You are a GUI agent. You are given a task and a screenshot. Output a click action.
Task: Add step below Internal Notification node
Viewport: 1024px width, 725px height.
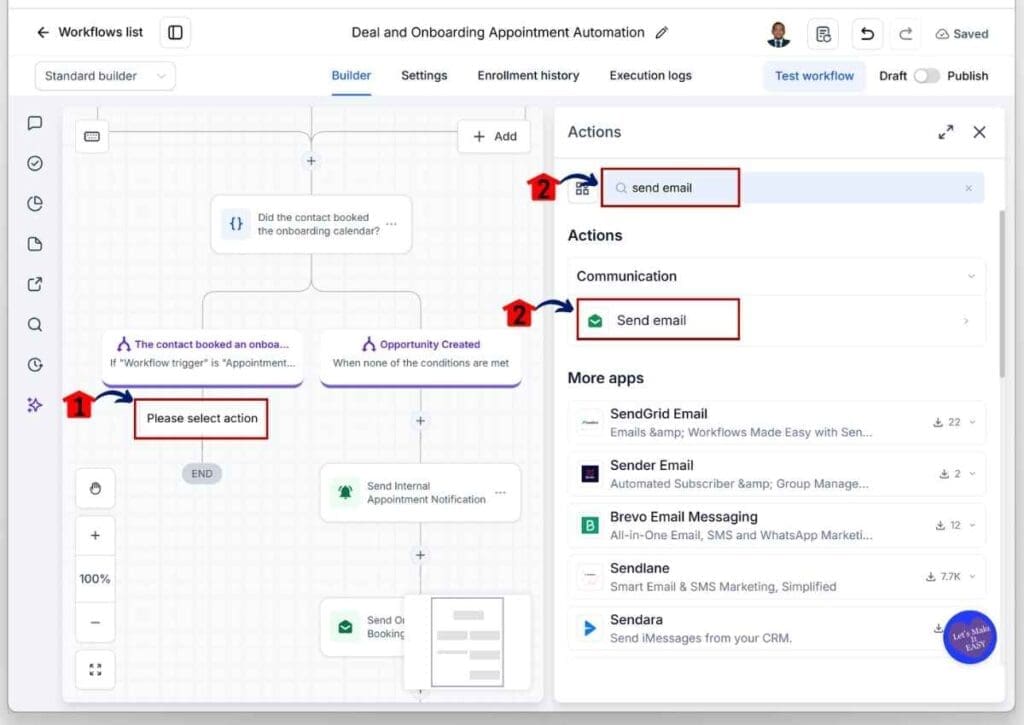[421, 555]
